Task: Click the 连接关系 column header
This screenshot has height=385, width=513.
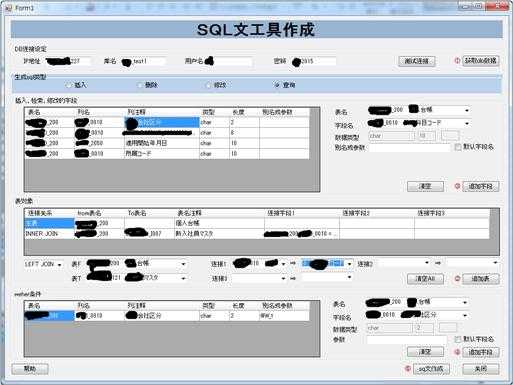Action: pyautogui.click(x=49, y=213)
